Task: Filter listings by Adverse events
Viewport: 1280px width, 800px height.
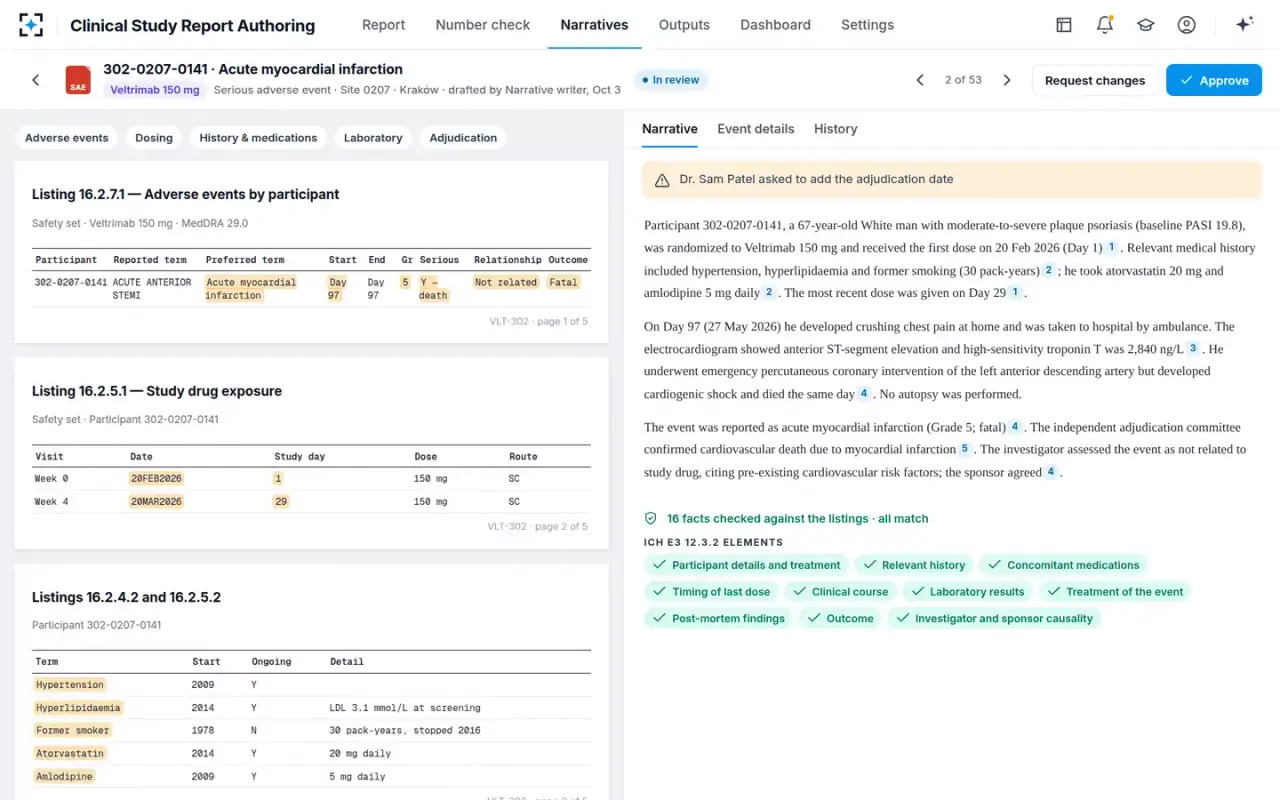Action: pyautogui.click(x=67, y=138)
